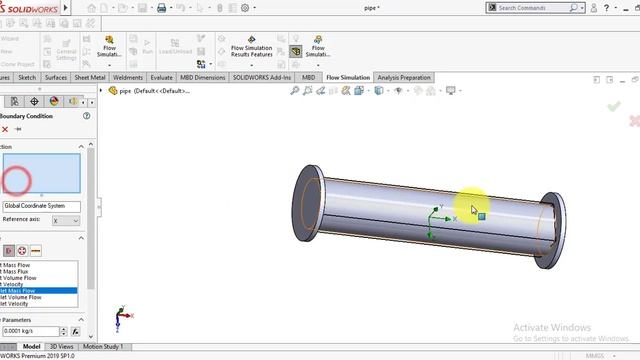Open the Search Commands dropdown arrow

(582, 8)
